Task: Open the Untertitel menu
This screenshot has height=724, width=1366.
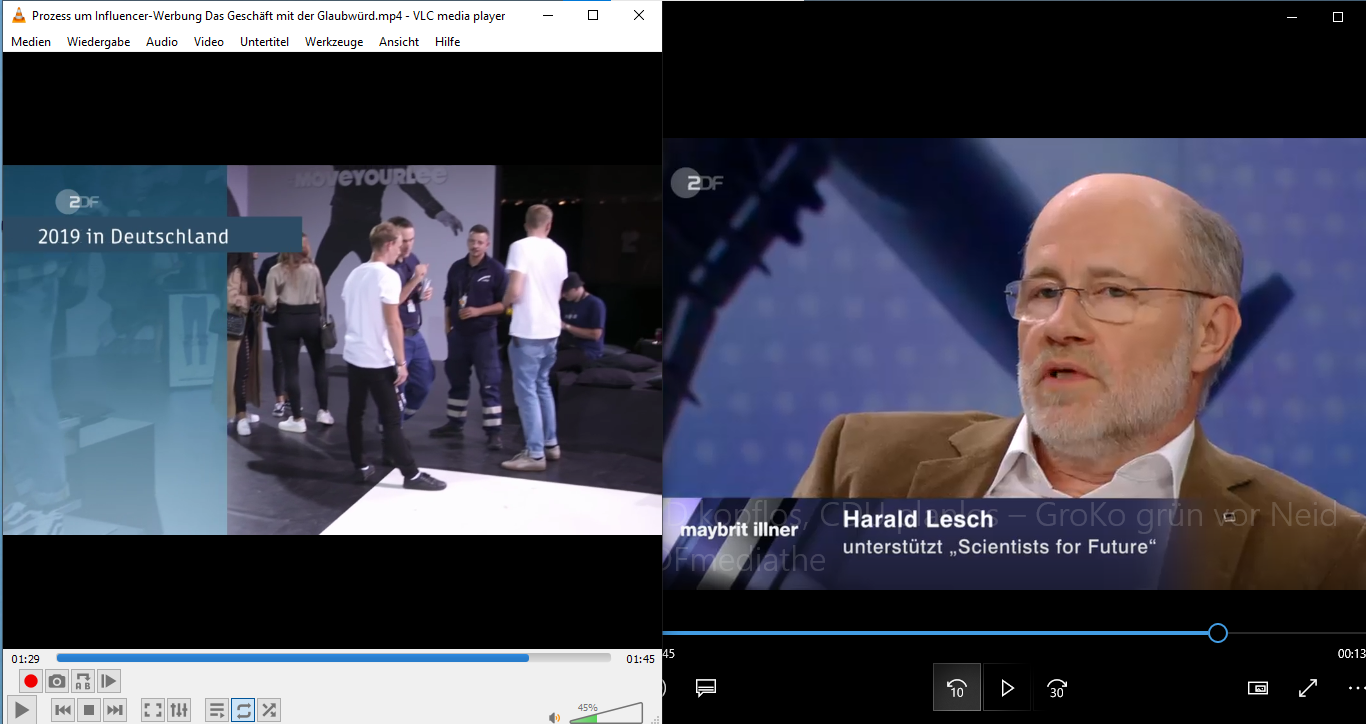Action: point(264,42)
